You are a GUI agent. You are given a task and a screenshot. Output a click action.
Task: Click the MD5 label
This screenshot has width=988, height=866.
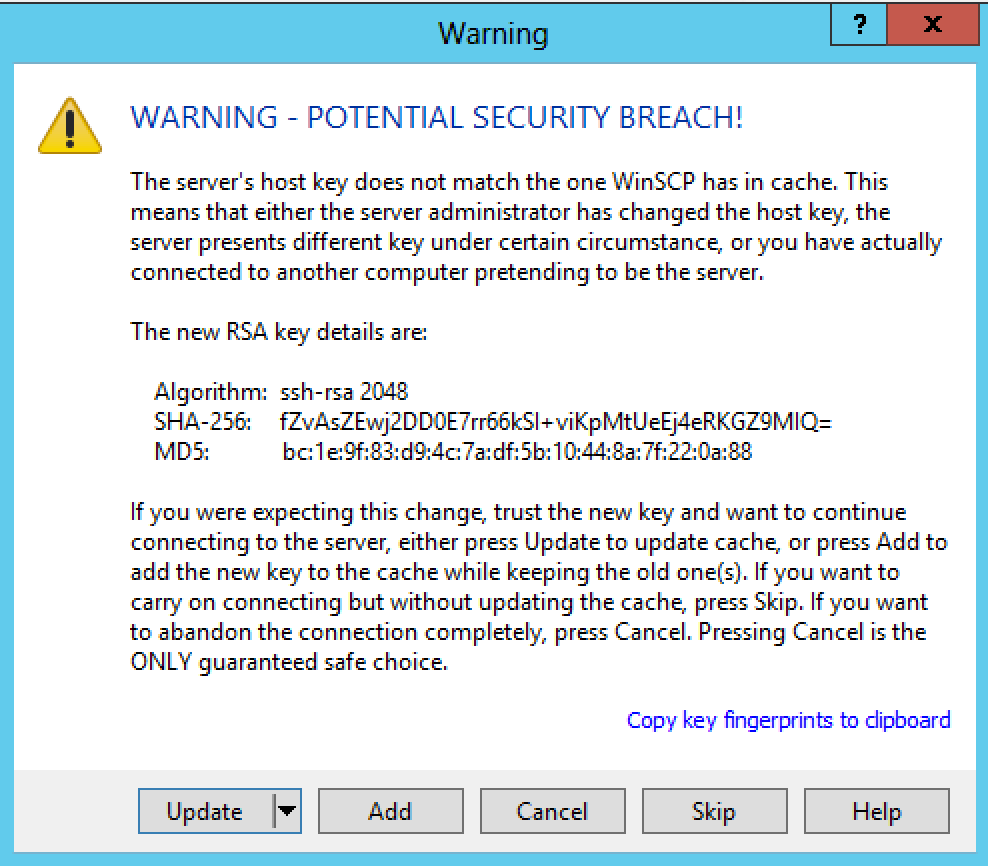(x=181, y=452)
